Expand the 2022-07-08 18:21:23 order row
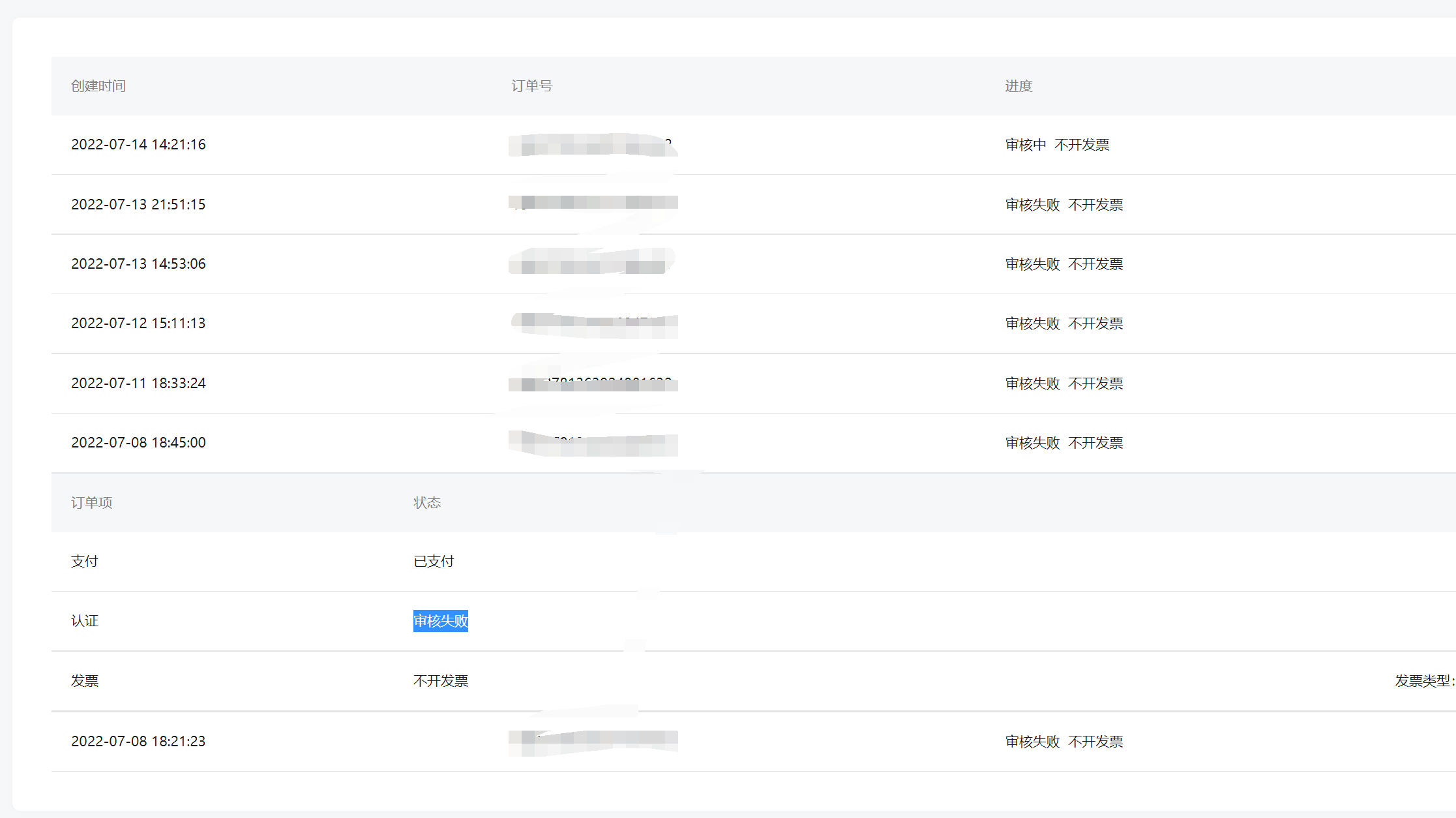The image size is (1456, 818). [138, 742]
